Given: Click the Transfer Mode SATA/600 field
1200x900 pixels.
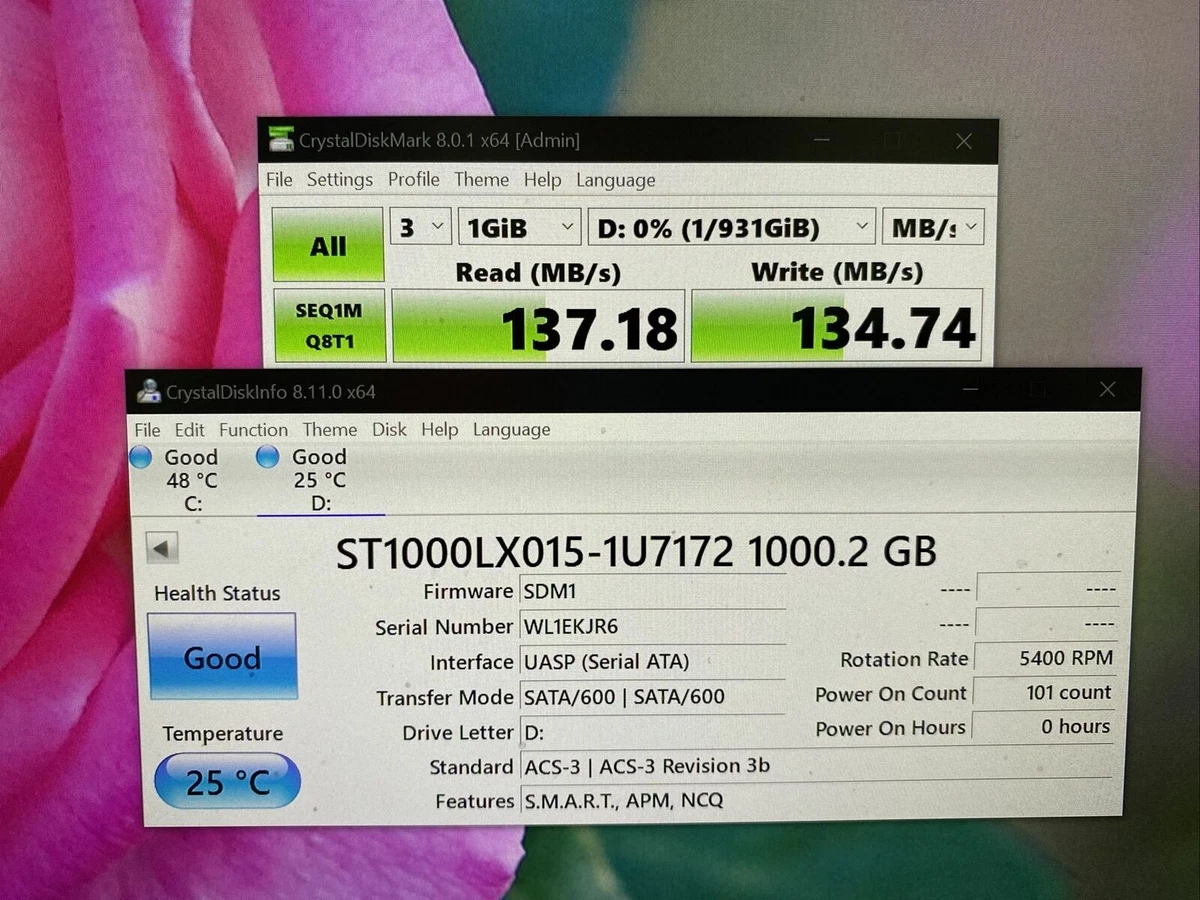Looking at the screenshot, I should click(652, 696).
